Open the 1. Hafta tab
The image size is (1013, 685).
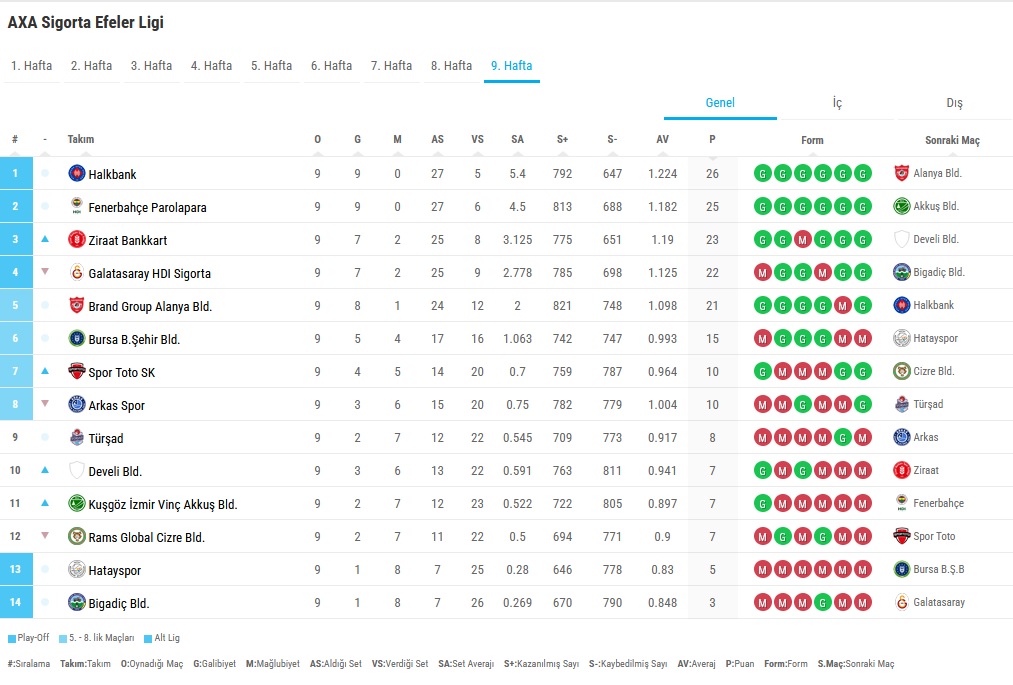pyautogui.click(x=32, y=66)
